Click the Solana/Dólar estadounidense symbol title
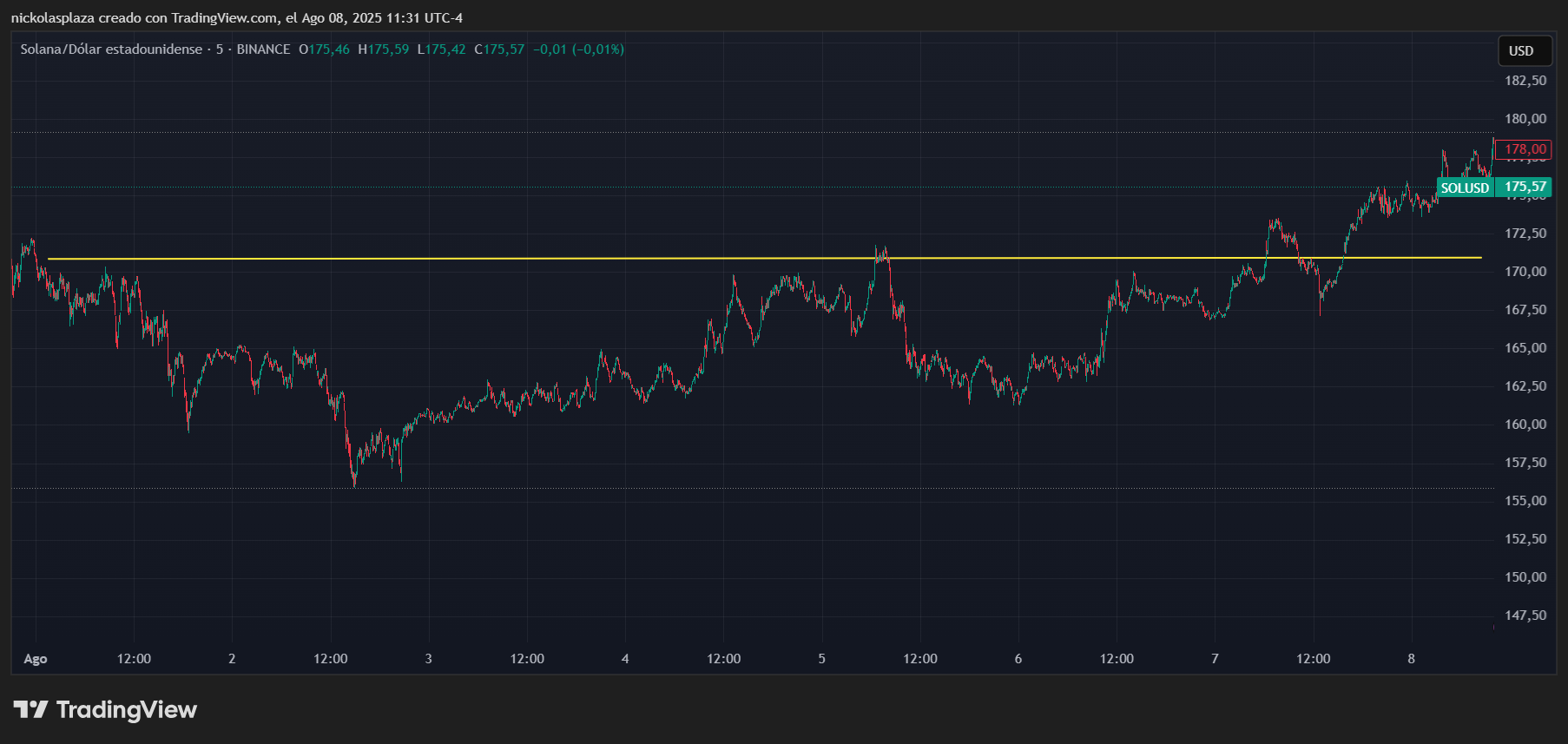 [111, 49]
